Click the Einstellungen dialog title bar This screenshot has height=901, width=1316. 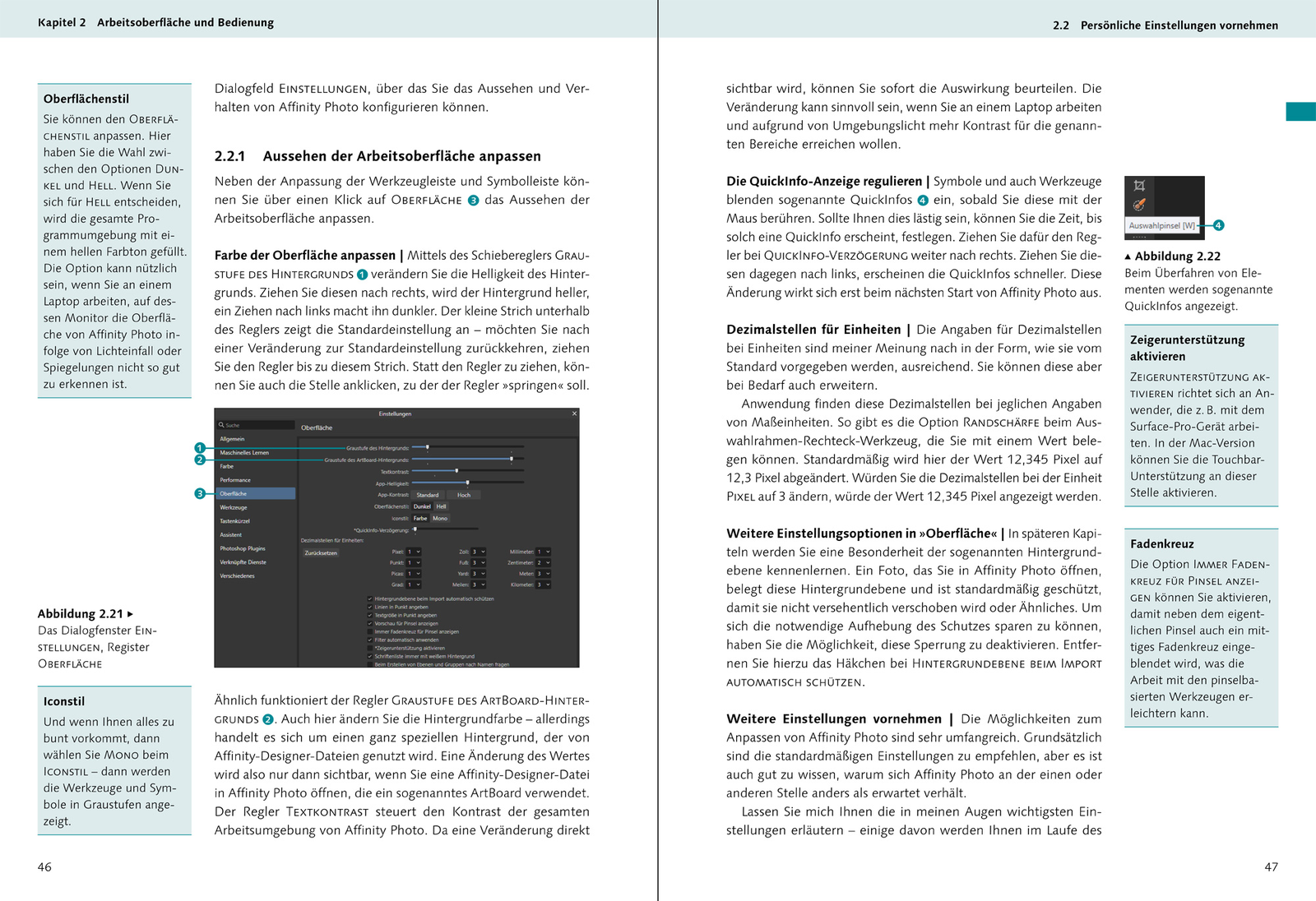pyautogui.click(x=396, y=414)
